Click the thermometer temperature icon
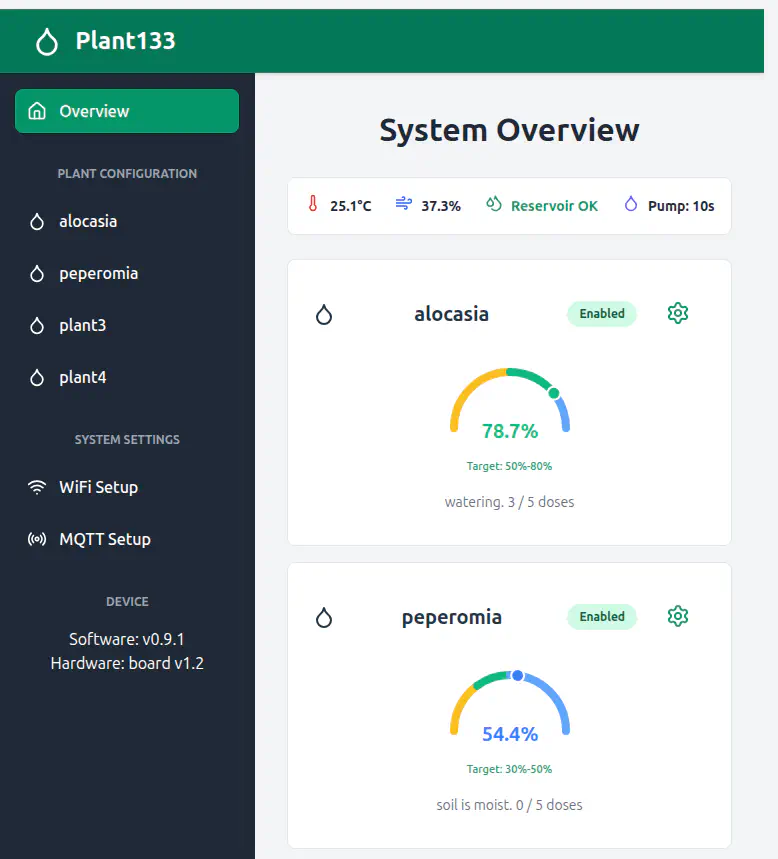778x859 pixels. 313,205
